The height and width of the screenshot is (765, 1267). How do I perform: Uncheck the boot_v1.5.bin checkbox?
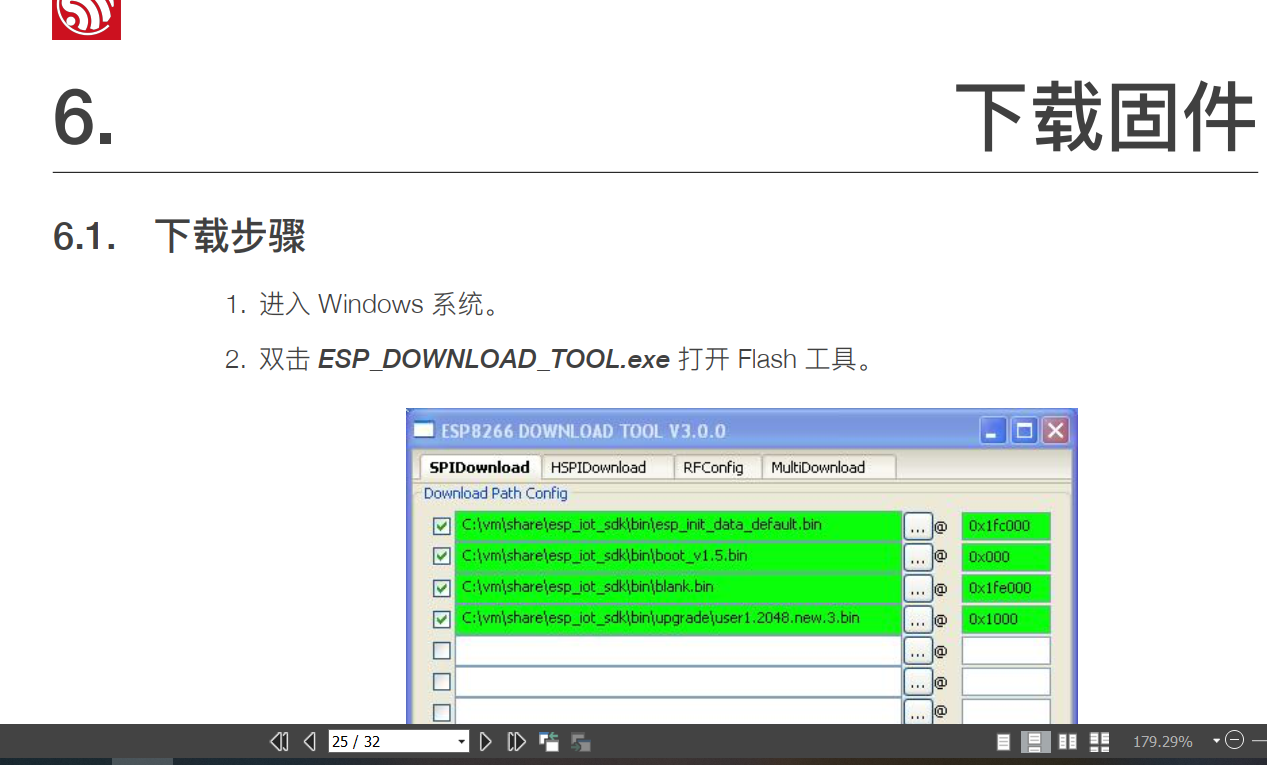[x=441, y=556]
